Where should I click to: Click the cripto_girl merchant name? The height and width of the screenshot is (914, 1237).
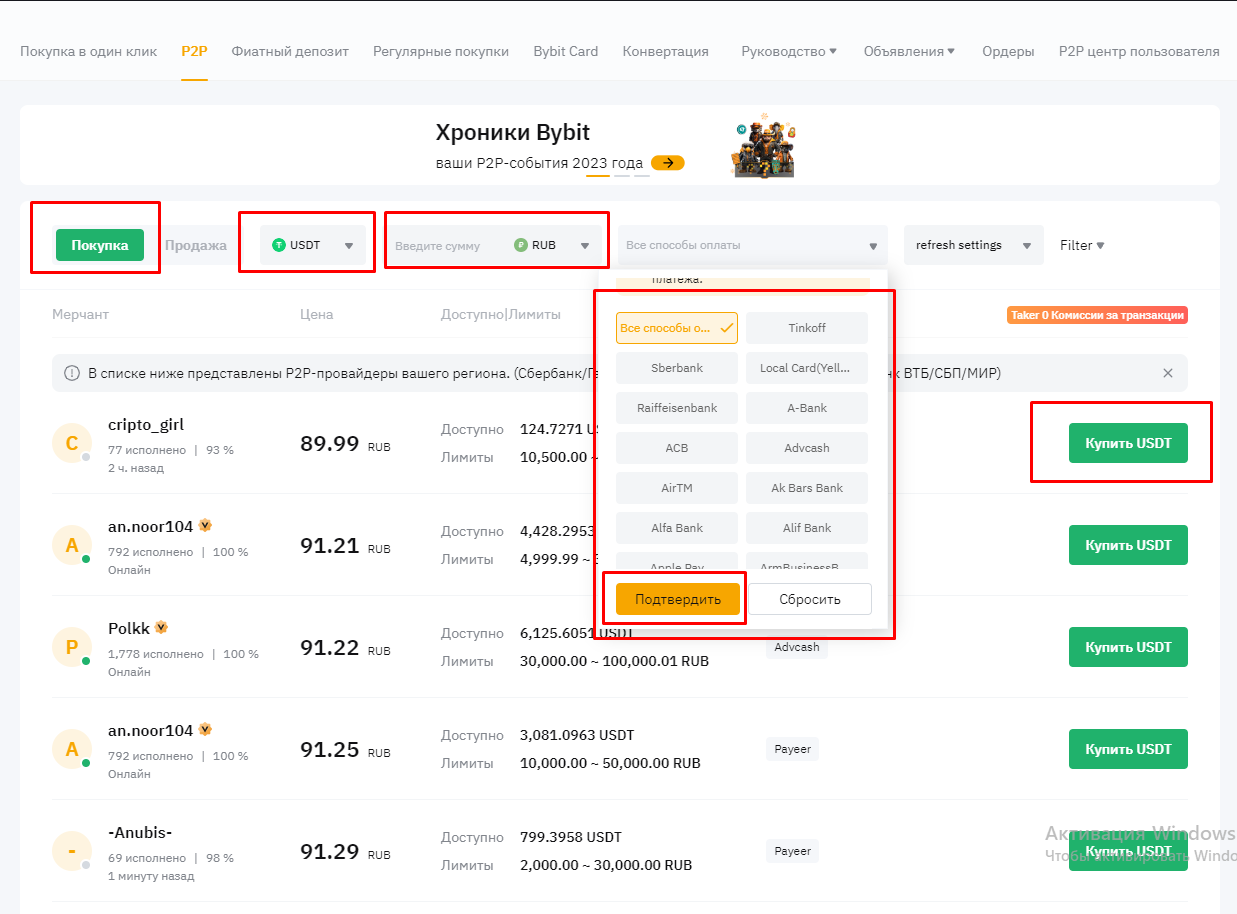coord(146,424)
